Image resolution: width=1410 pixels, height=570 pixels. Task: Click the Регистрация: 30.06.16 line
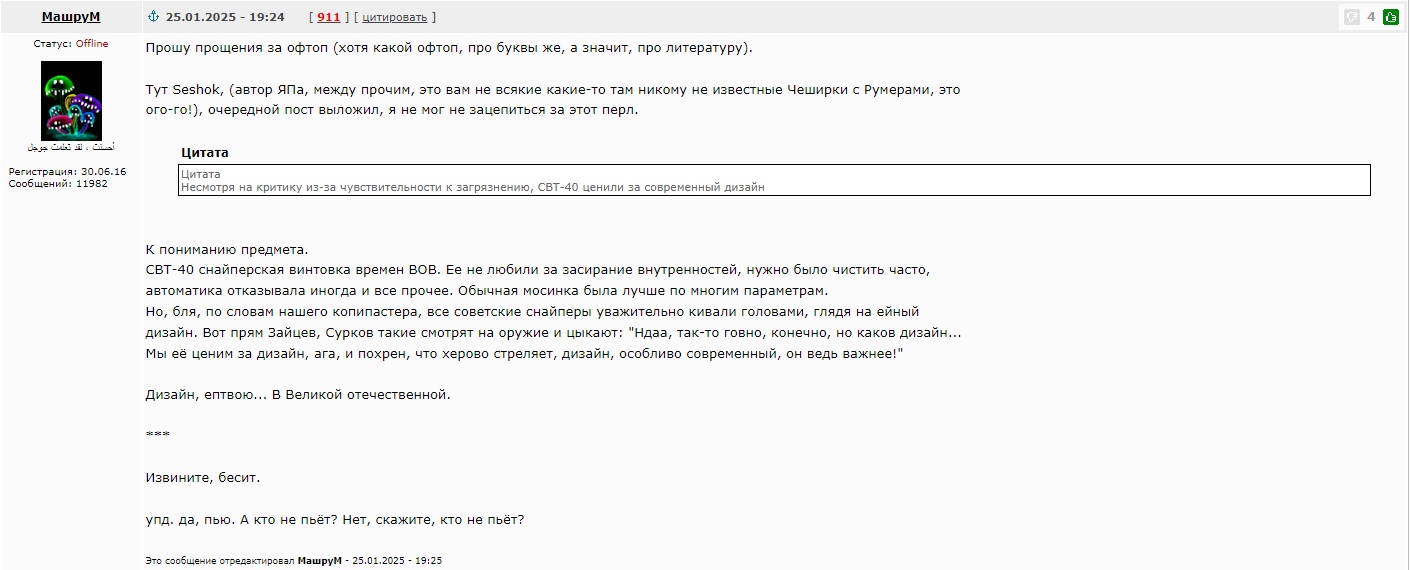tap(68, 172)
